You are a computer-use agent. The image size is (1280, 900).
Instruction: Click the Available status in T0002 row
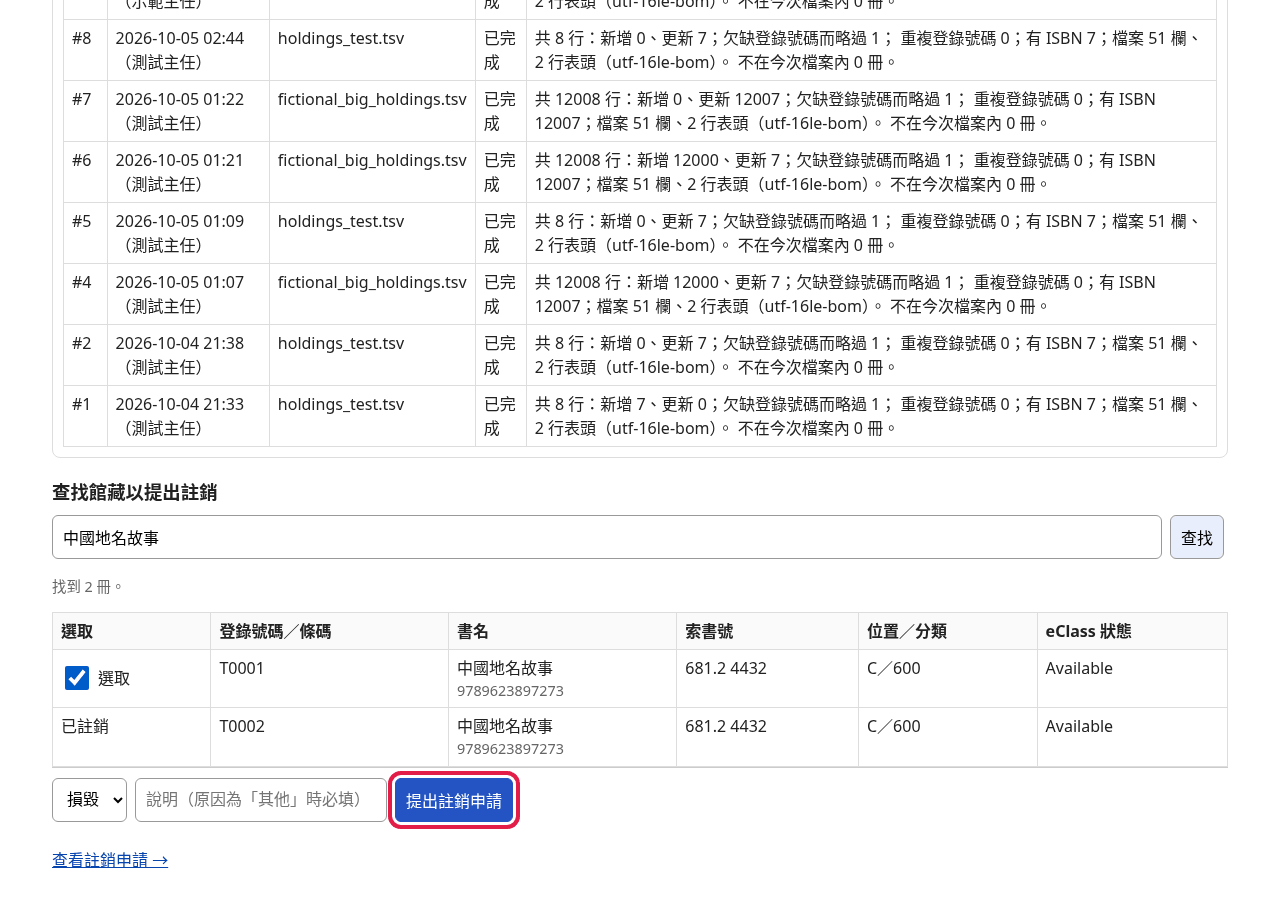1079,726
